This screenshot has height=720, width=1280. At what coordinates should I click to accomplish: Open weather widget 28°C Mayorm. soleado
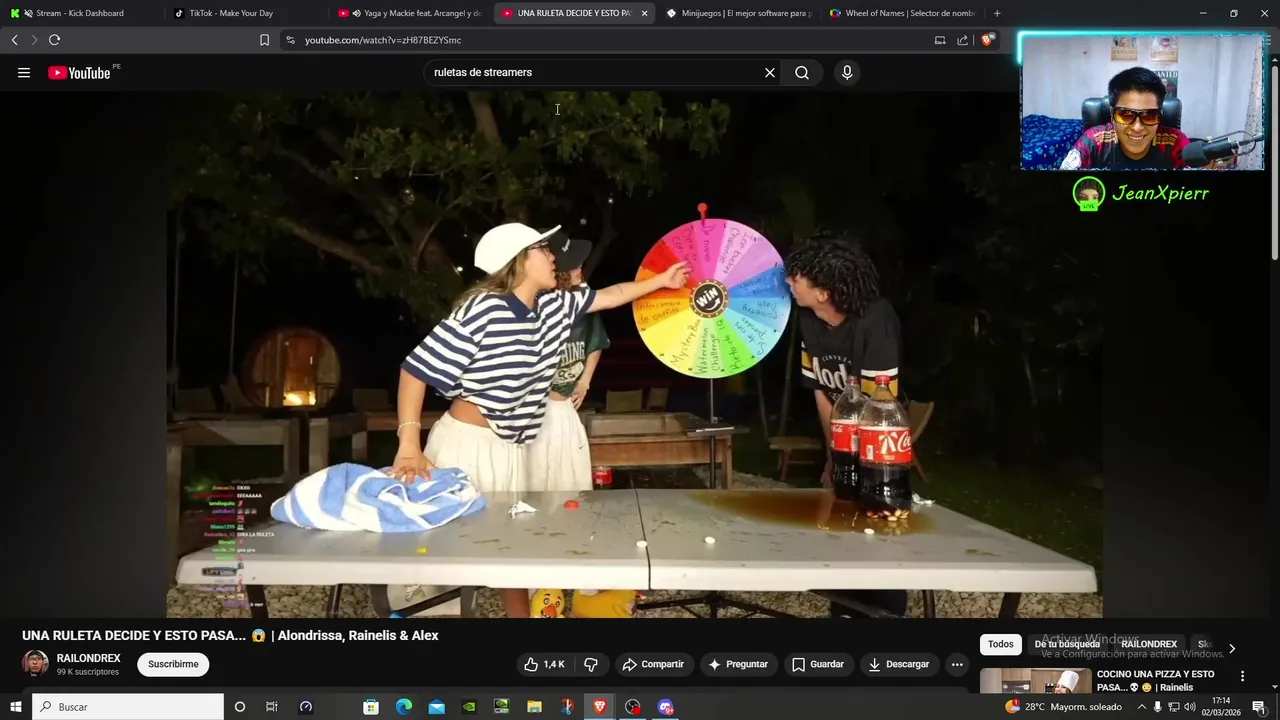[1064, 707]
